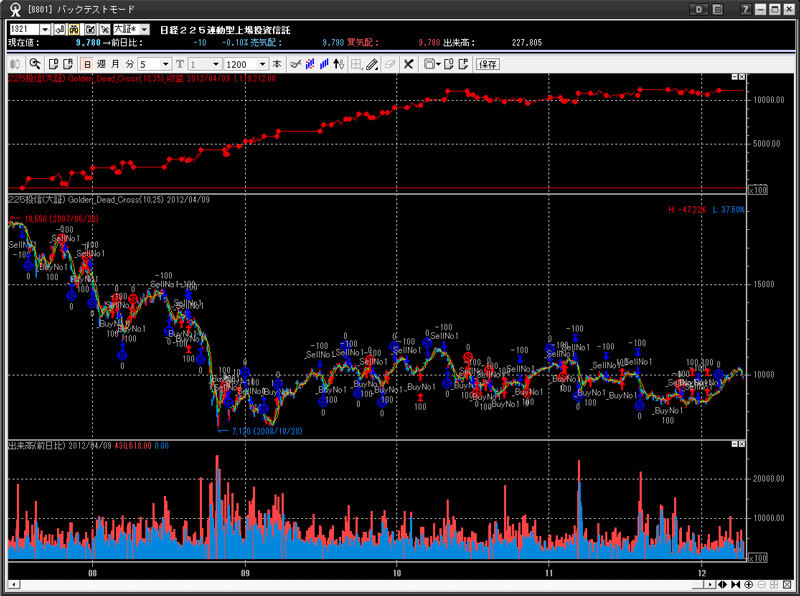Expand the 1200 bar count dropdown
Viewport: 800px width, 596px height.
pyautogui.click(x=263, y=64)
